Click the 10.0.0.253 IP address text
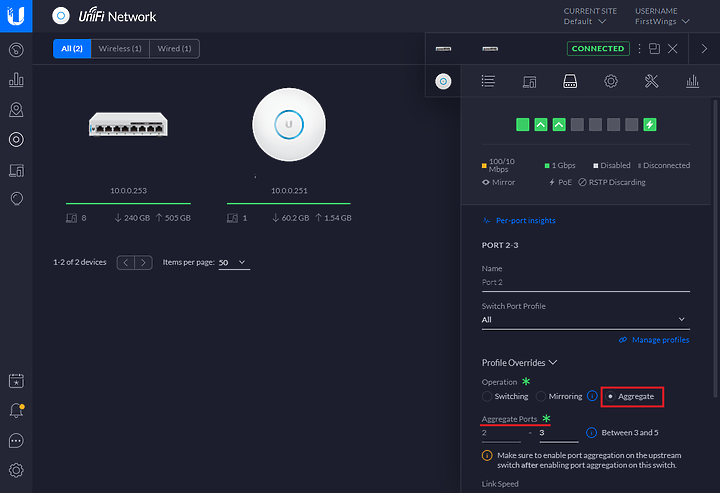The image size is (720, 493). 129,190
